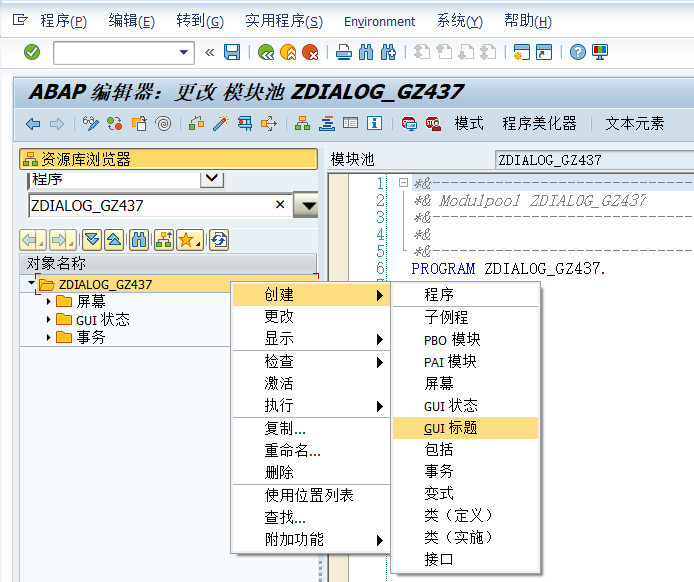Viewport: 694px width, 582px height.
Task: Click the Find Next binoculars icon
Action: 388,52
